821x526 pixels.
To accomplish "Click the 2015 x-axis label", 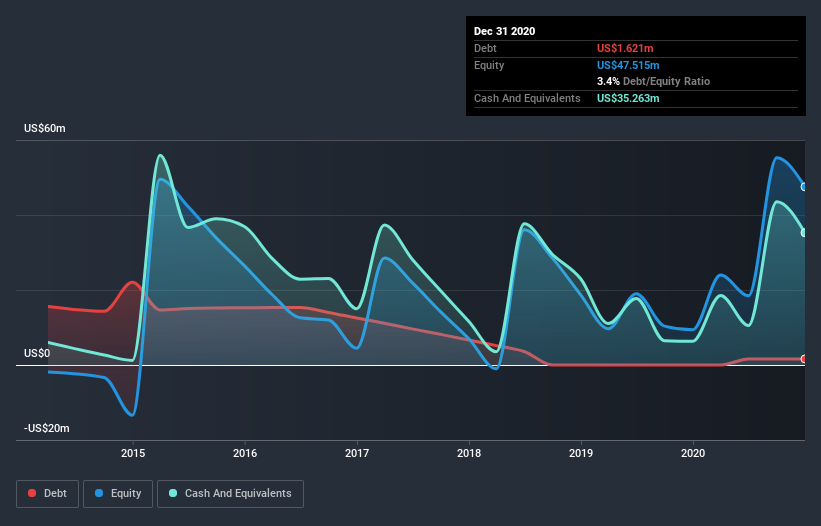I will [133, 453].
